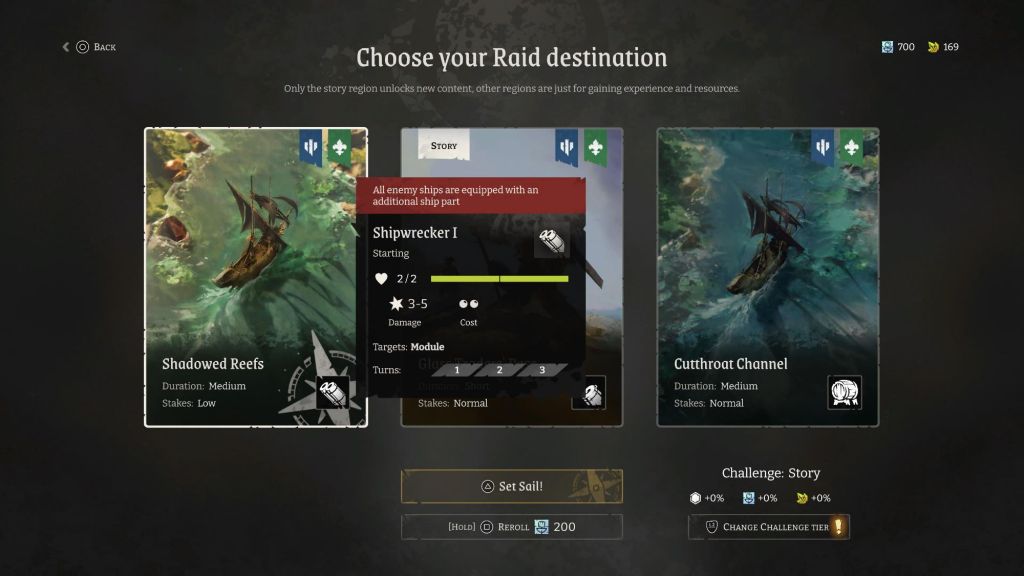Click the Back arrow chevron

tap(65, 47)
